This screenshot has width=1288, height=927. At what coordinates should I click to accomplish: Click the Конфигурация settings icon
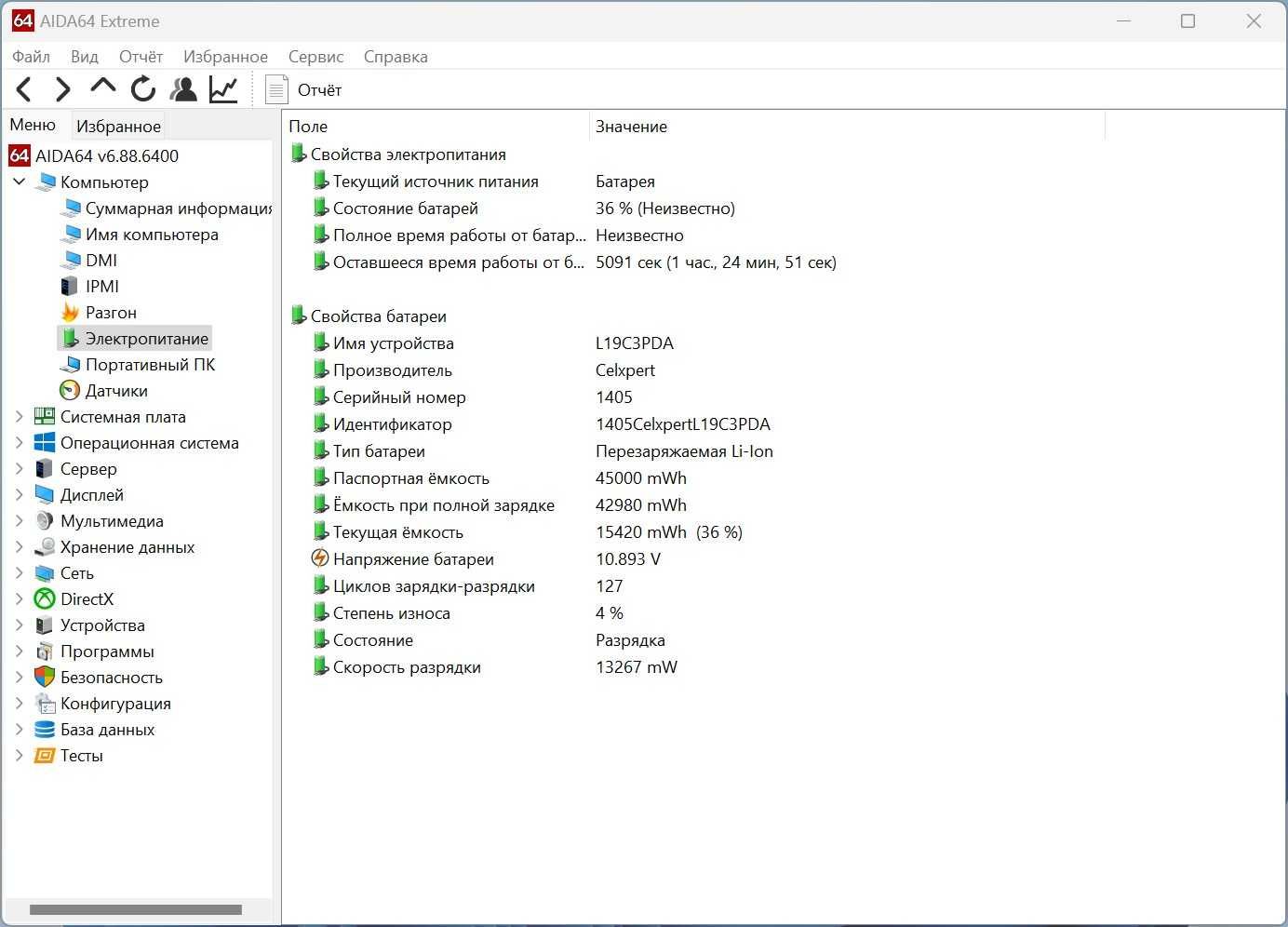point(44,703)
